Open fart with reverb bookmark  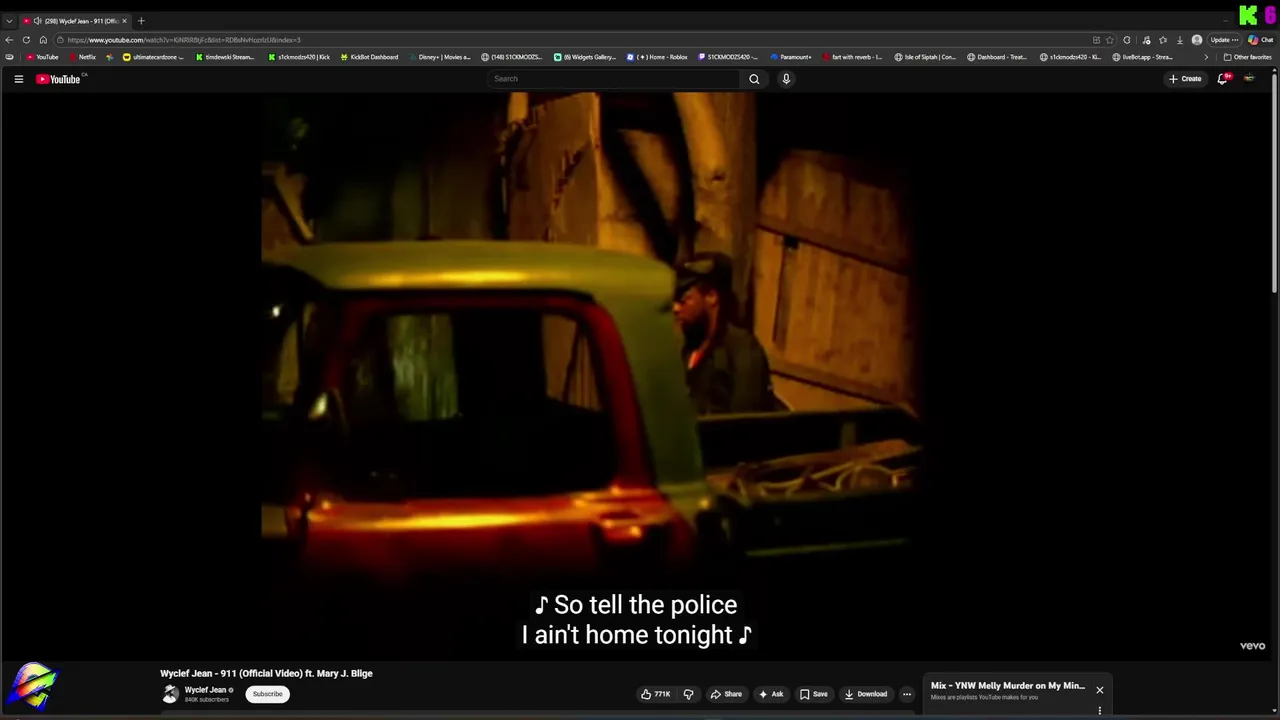[x=852, y=57]
